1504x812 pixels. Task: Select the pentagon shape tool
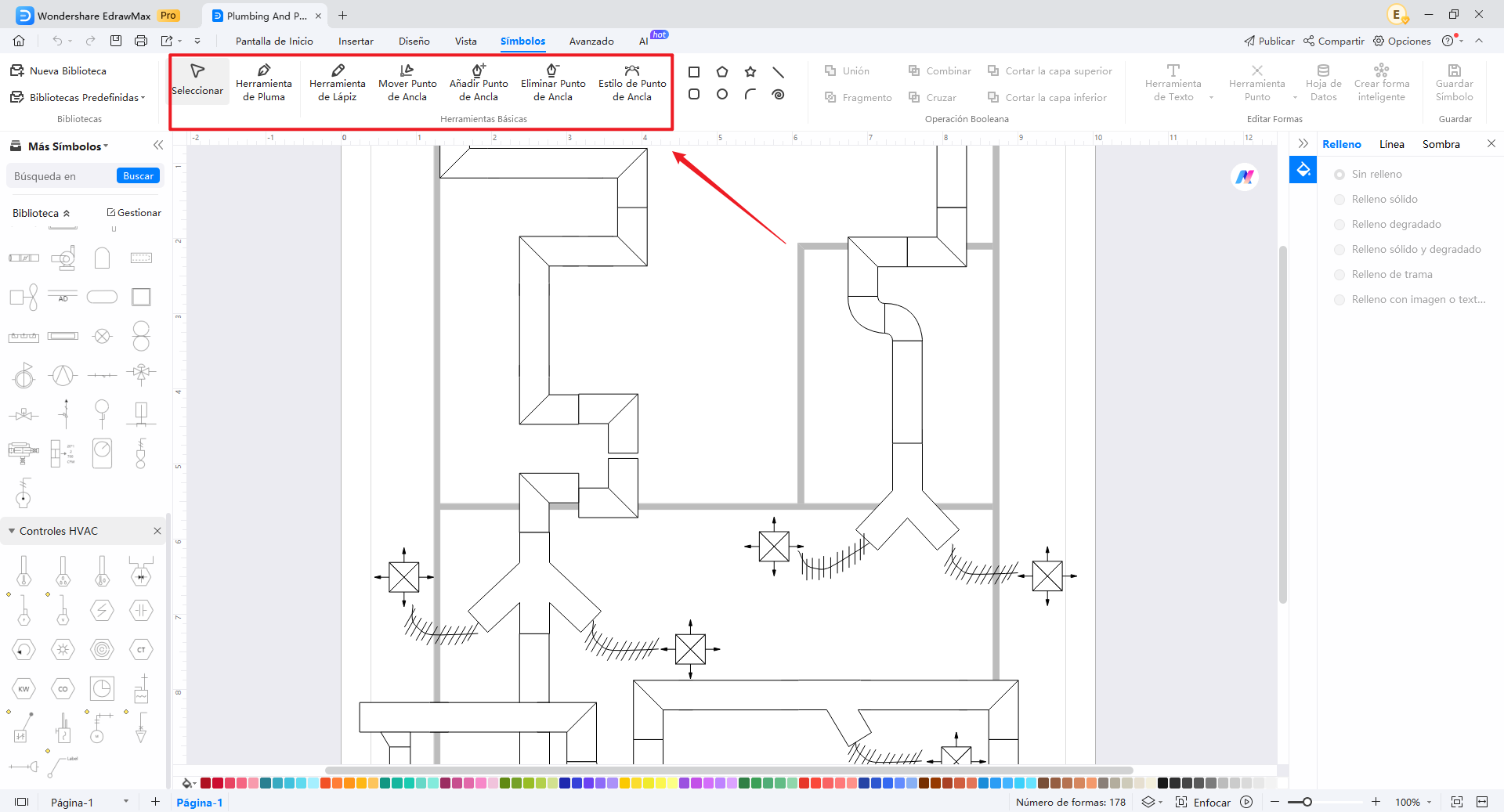(721, 72)
